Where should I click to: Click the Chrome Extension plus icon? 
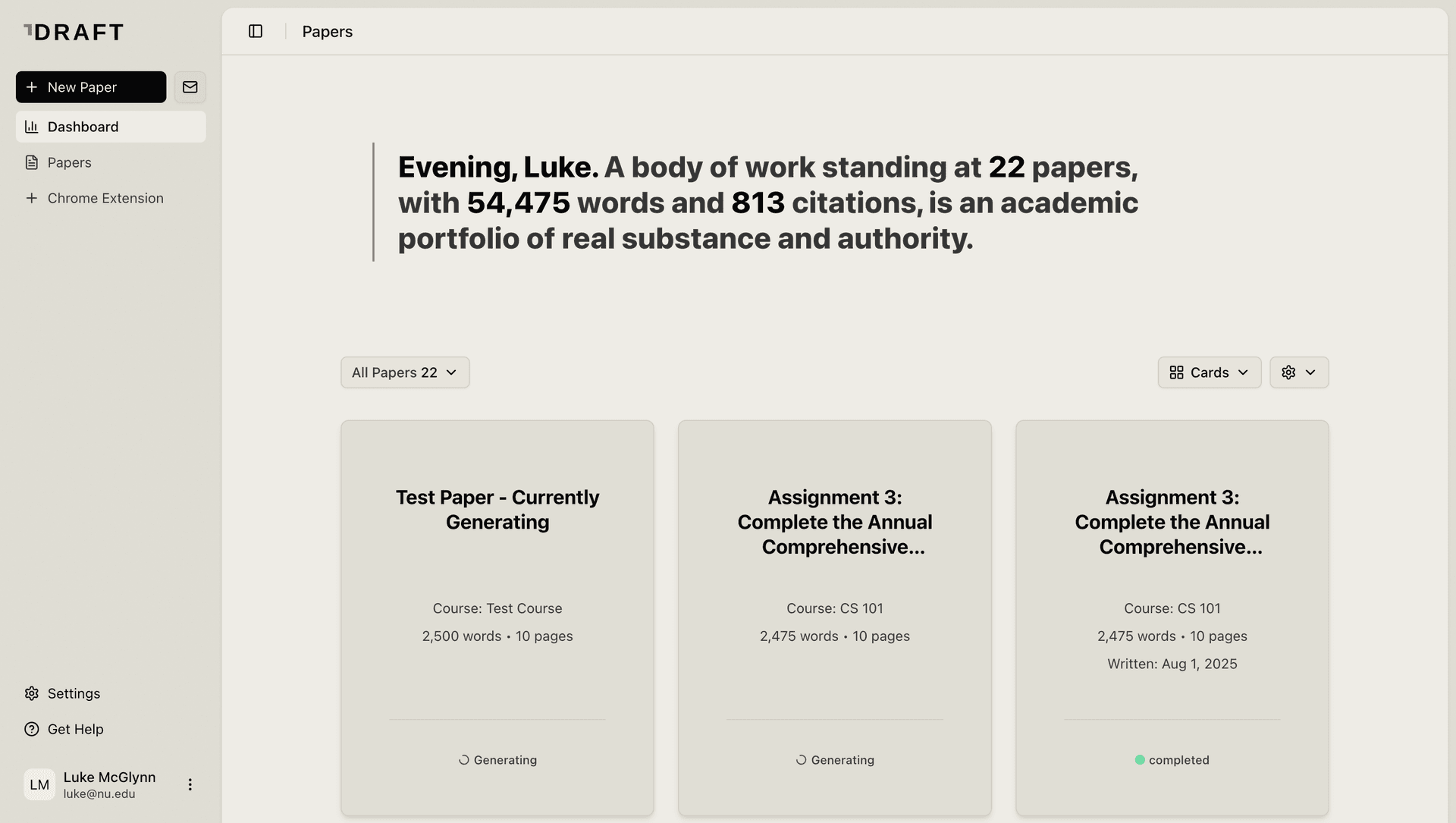32,198
